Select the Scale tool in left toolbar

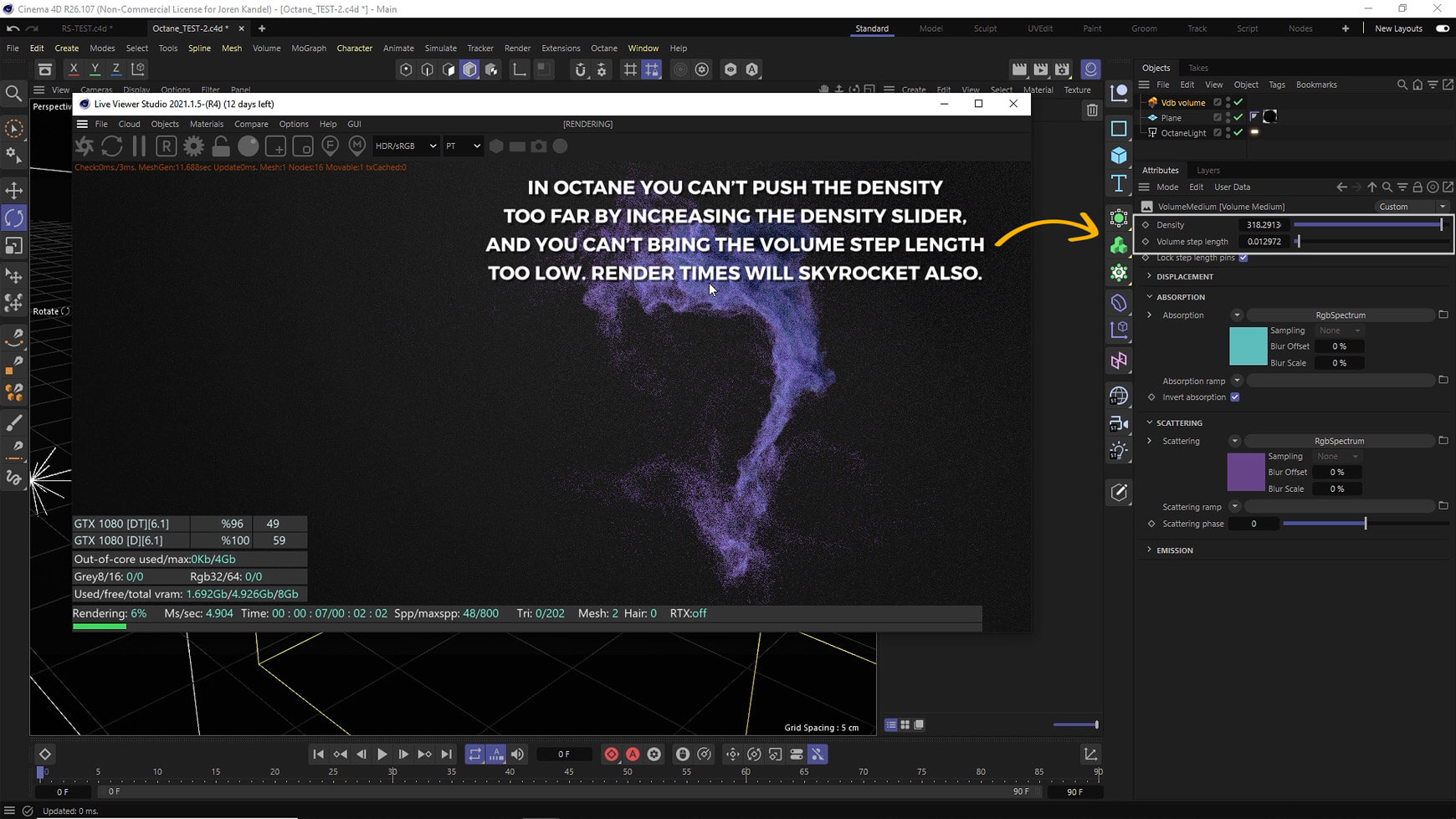click(x=14, y=247)
